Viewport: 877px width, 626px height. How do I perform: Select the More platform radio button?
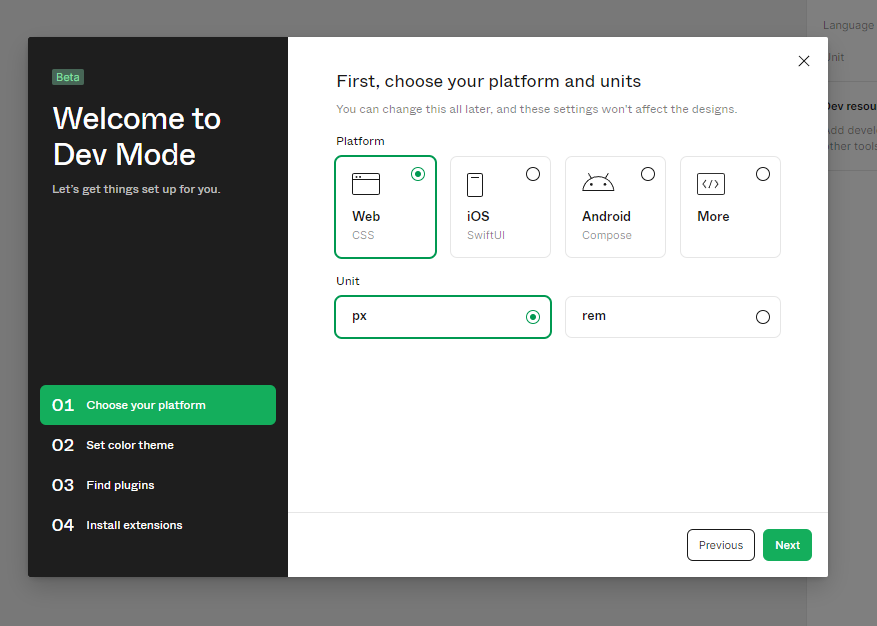click(763, 174)
